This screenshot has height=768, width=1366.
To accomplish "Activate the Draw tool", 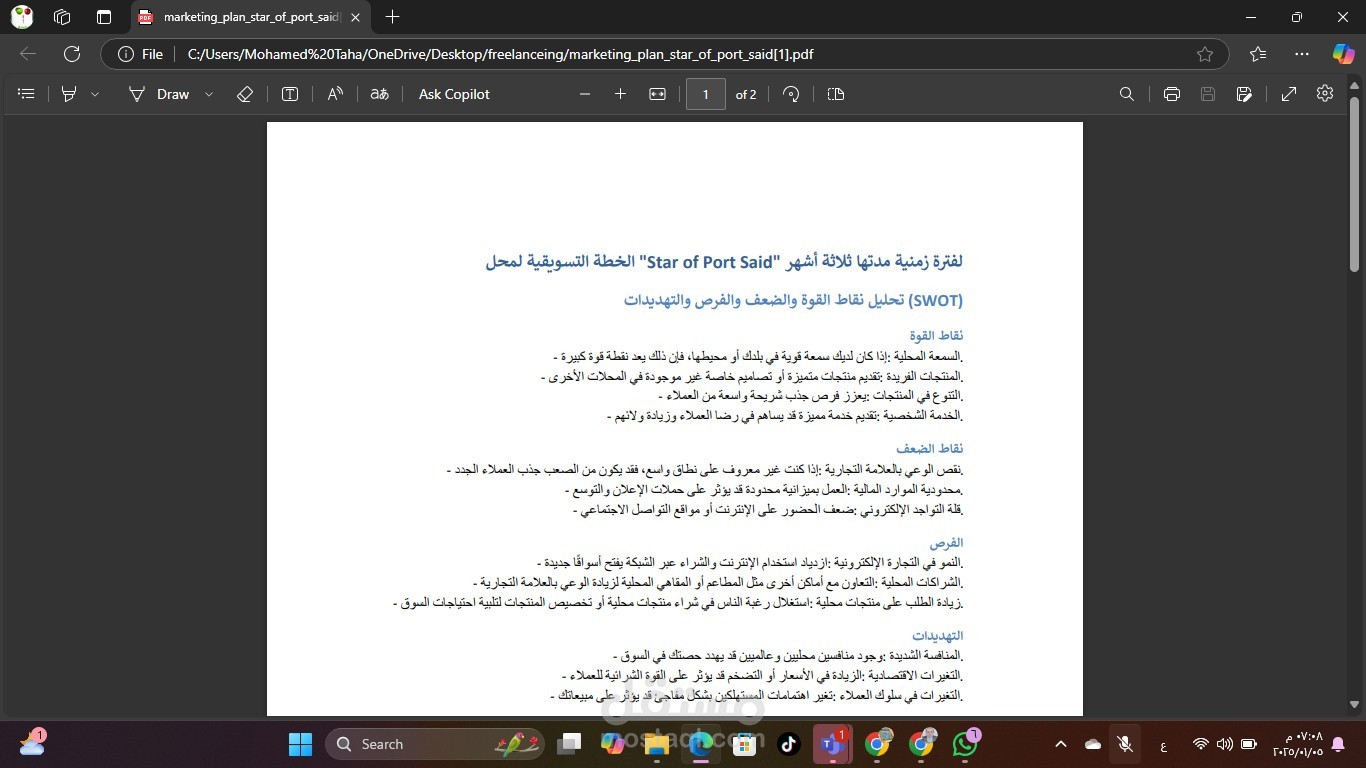I will point(159,94).
